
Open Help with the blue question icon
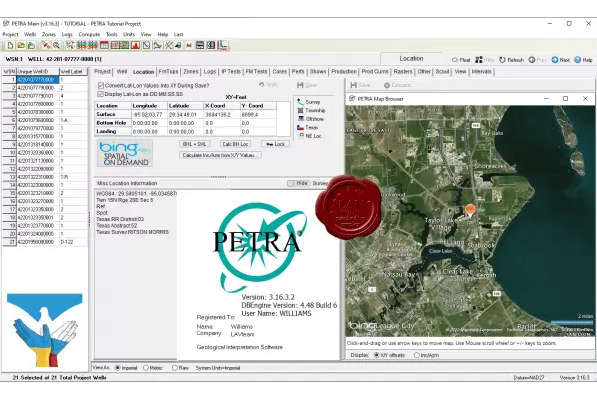578,60
